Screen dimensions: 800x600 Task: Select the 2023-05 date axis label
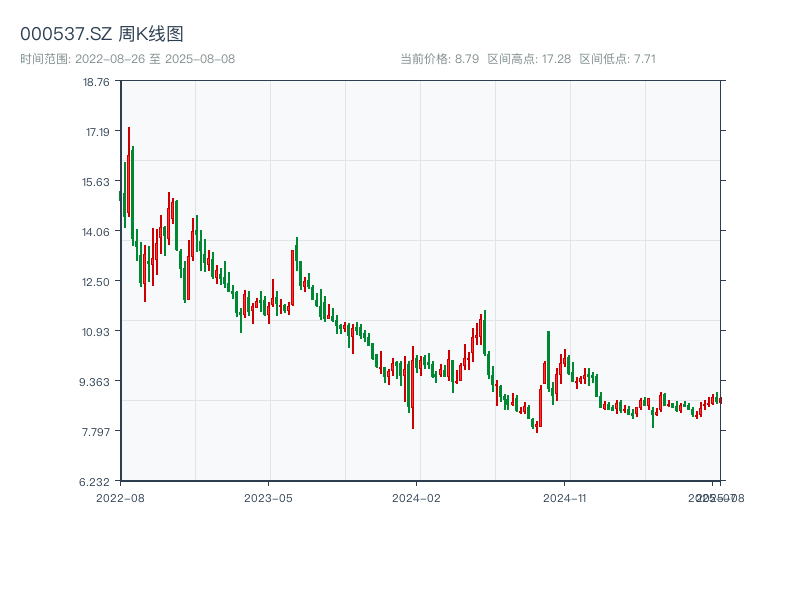coord(268,497)
